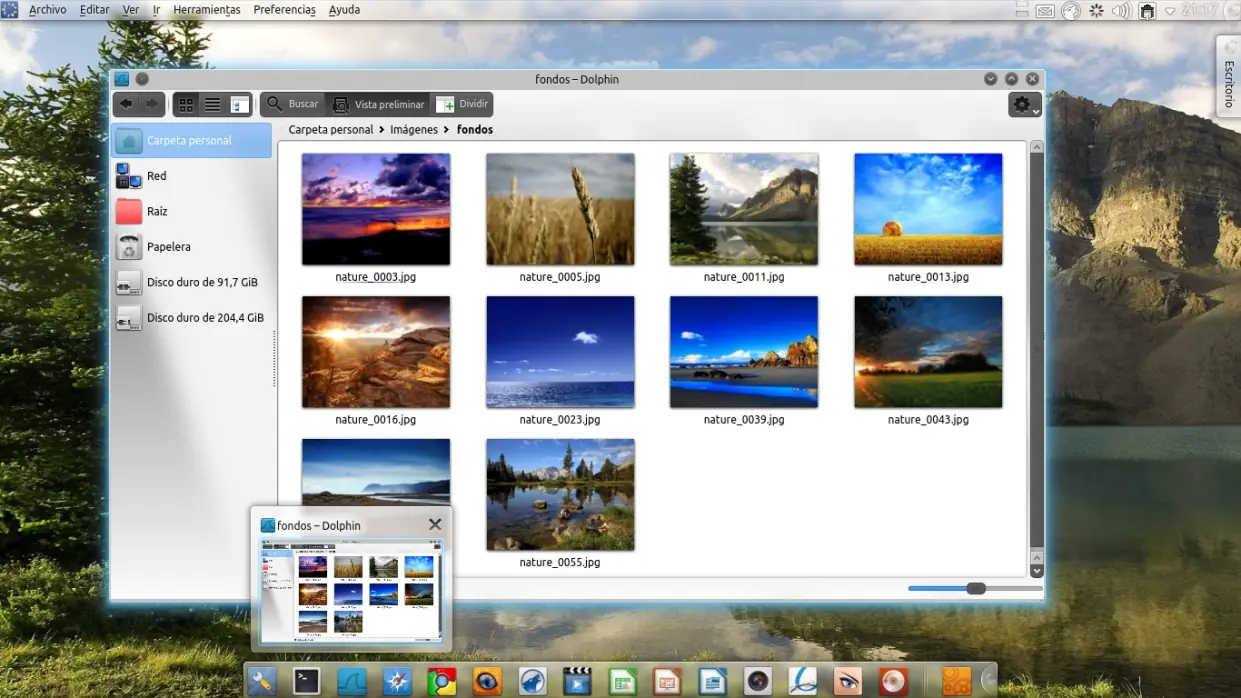Image resolution: width=1241 pixels, height=698 pixels.
Task: Switch to details list view mode
Action: click(213, 104)
